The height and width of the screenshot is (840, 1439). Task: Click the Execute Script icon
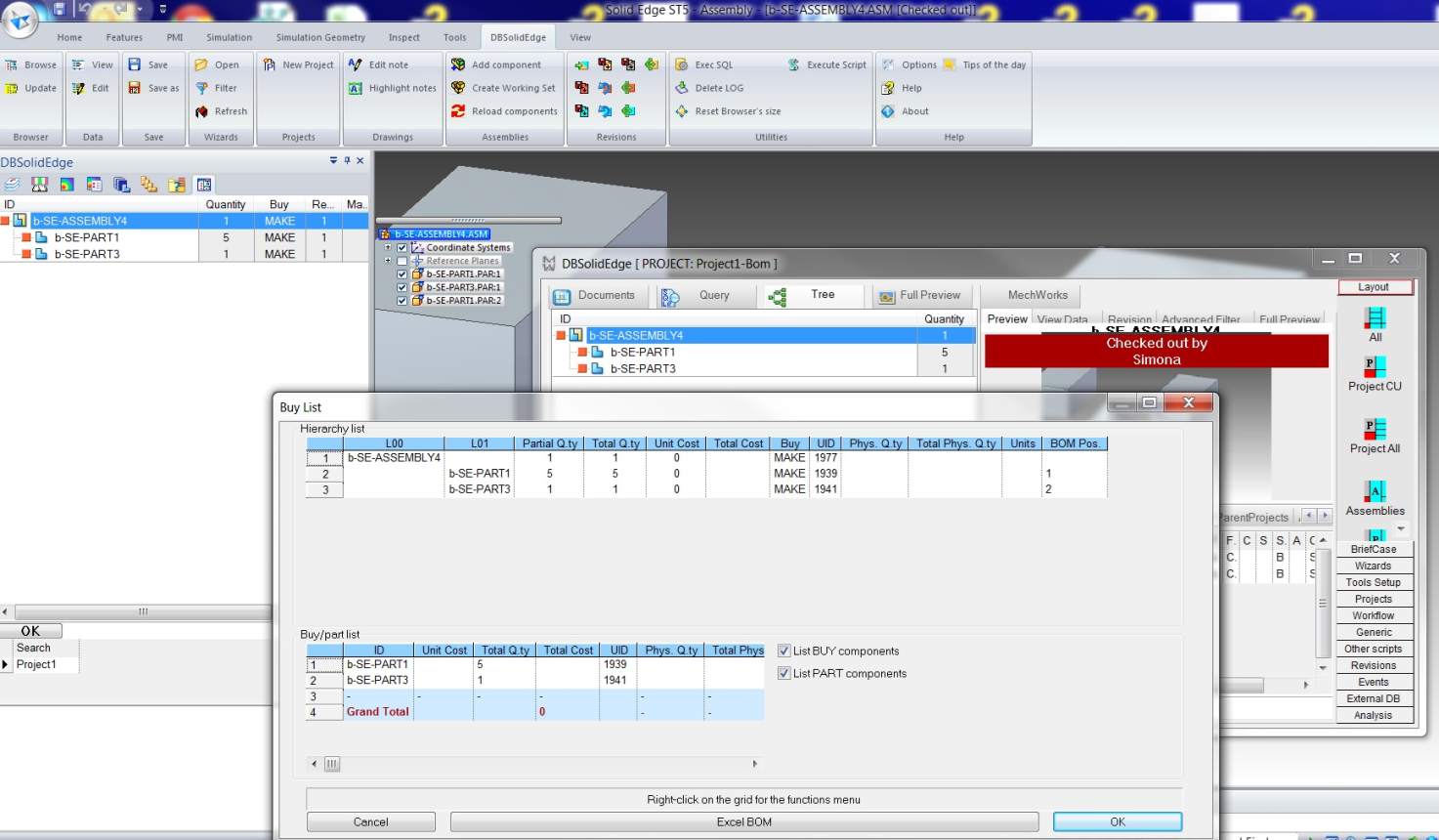pyautogui.click(x=794, y=64)
